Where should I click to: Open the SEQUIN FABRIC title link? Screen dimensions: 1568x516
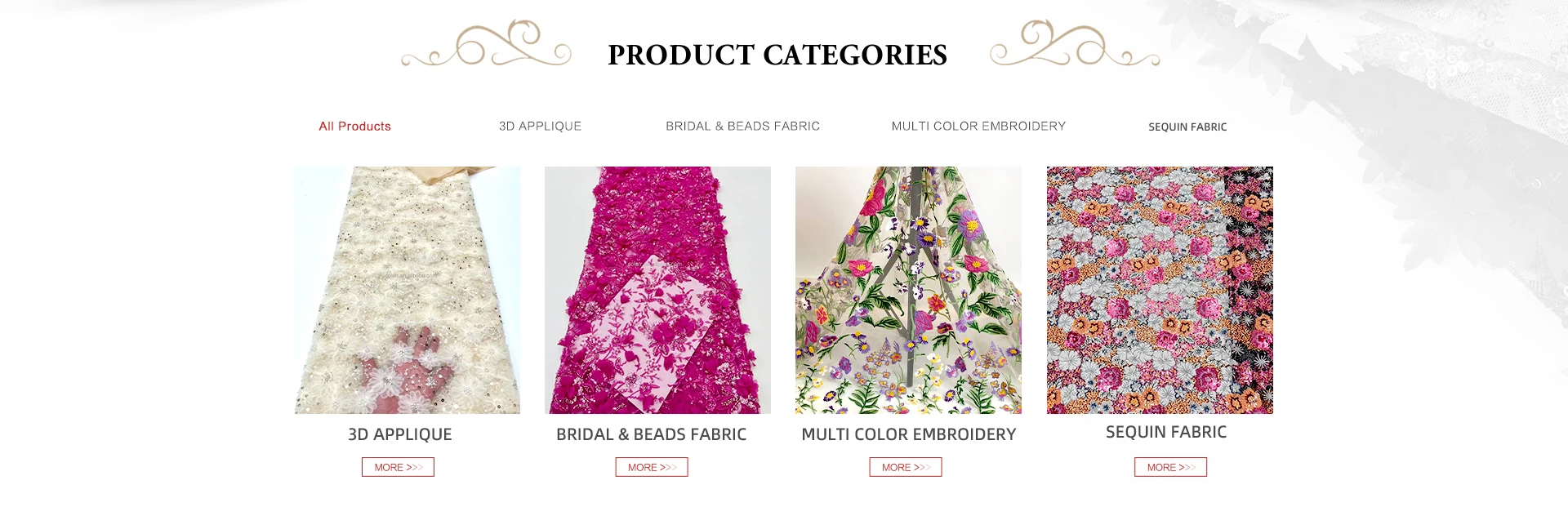click(x=1166, y=432)
